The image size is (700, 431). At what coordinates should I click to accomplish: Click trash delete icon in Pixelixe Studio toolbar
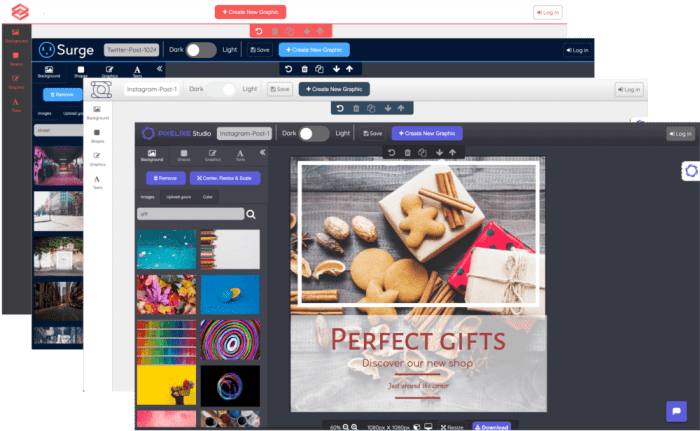tap(408, 153)
